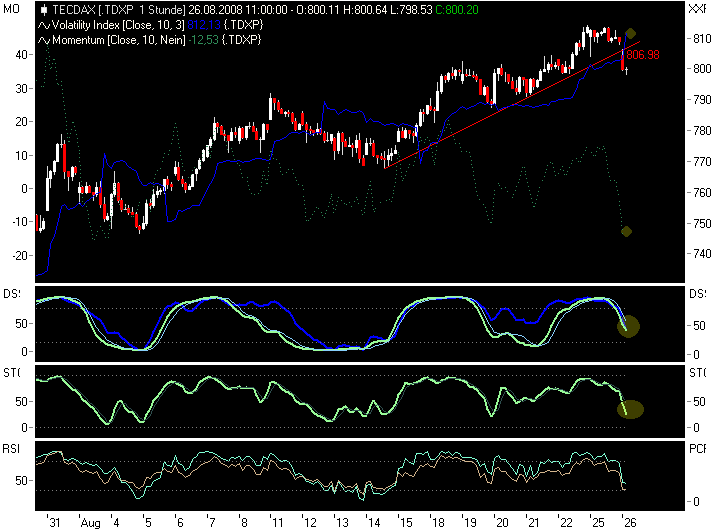This screenshot has height=530, width=720.
Task: Click the 50 tick on RSI left axis
Action: [x=22, y=481]
